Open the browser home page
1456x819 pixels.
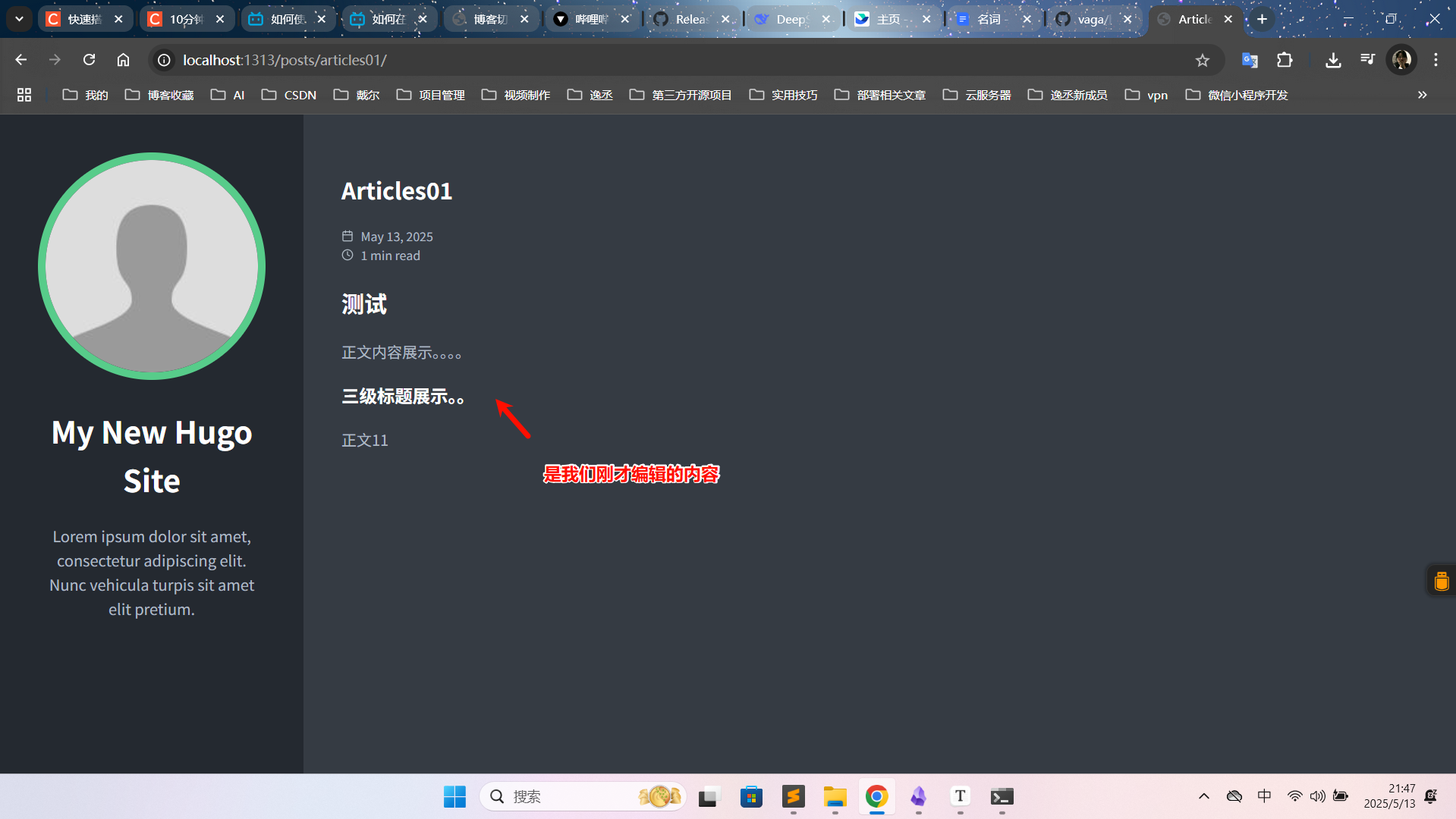point(123,60)
